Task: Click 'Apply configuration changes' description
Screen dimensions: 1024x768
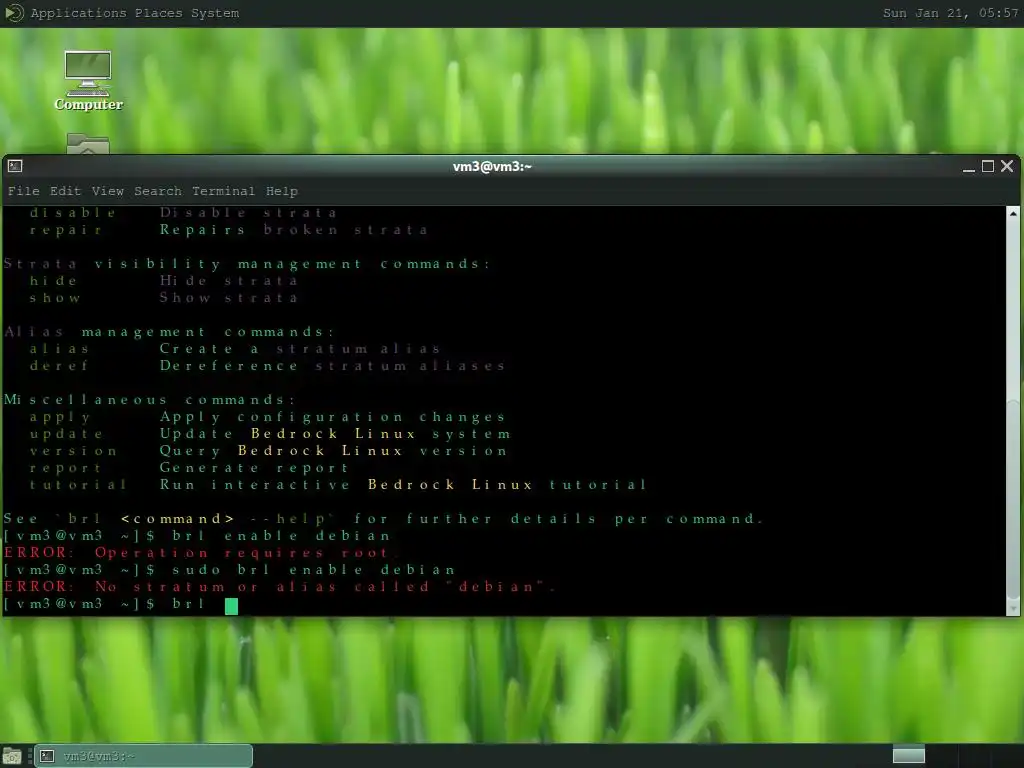Action: pyautogui.click(x=332, y=417)
